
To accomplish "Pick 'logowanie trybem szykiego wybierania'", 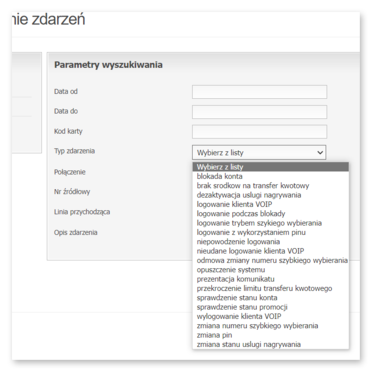I will click(x=271, y=223).
